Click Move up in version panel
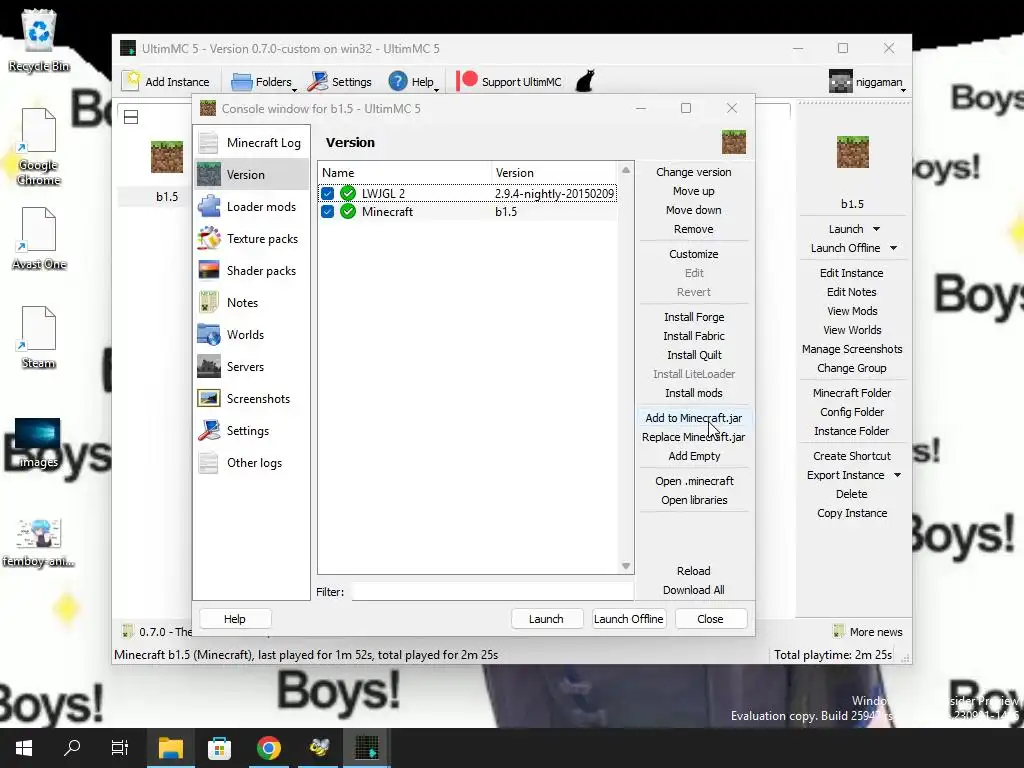This screenshot has width=1024, height=768. (694, 191)
